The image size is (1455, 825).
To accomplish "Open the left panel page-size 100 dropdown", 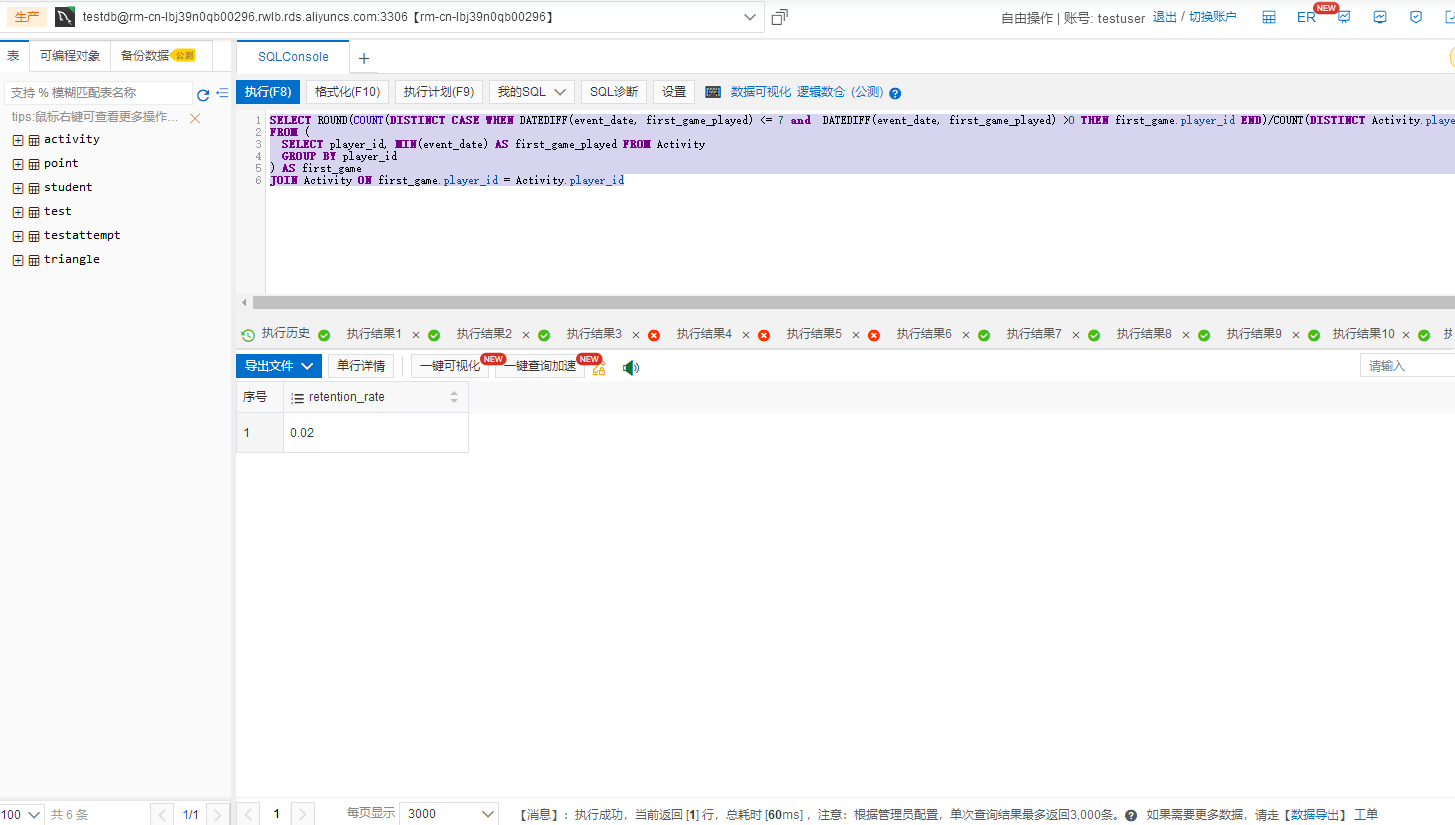I will point(22,814).
